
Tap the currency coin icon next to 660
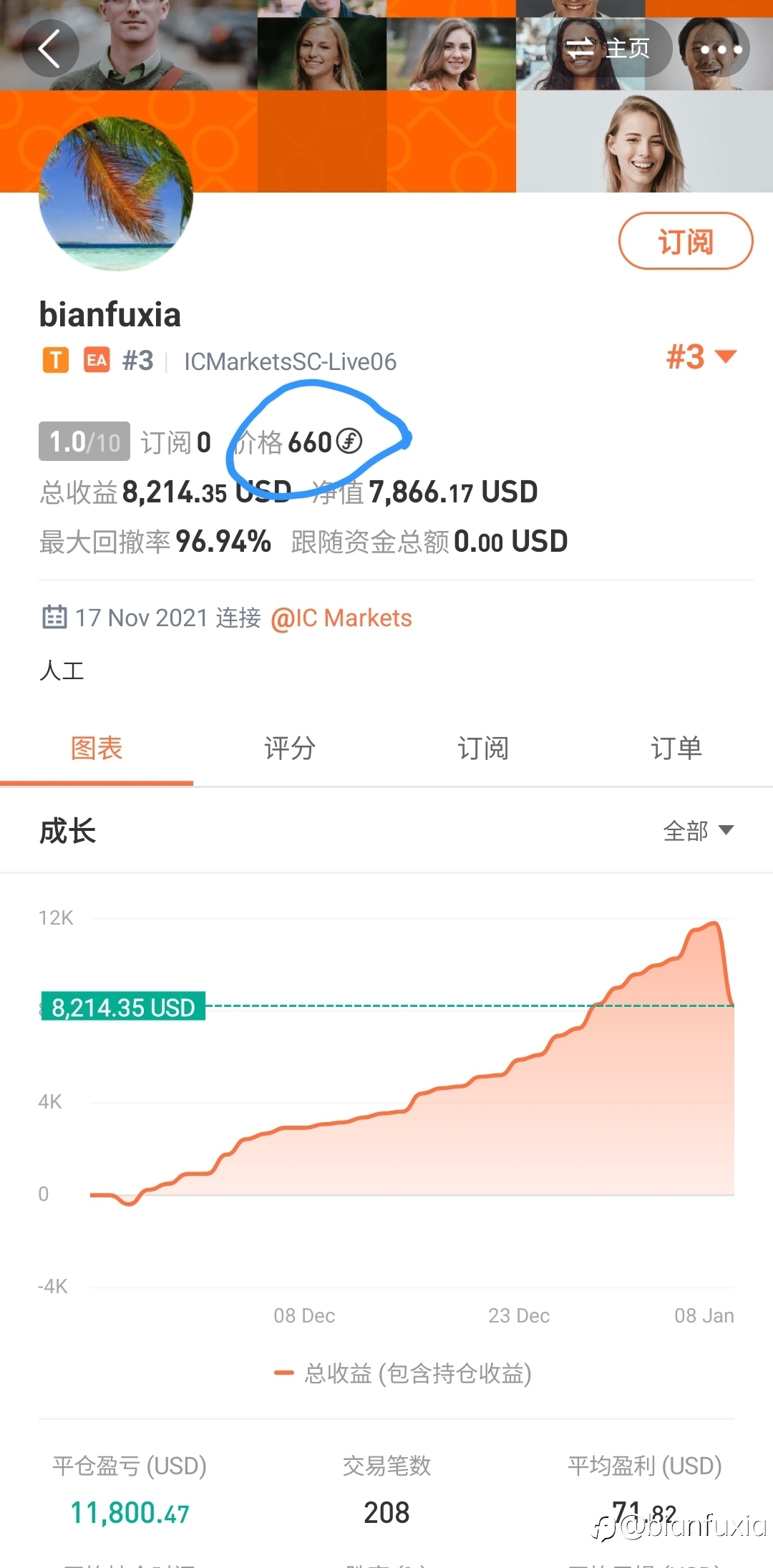(x=349, y=441)
